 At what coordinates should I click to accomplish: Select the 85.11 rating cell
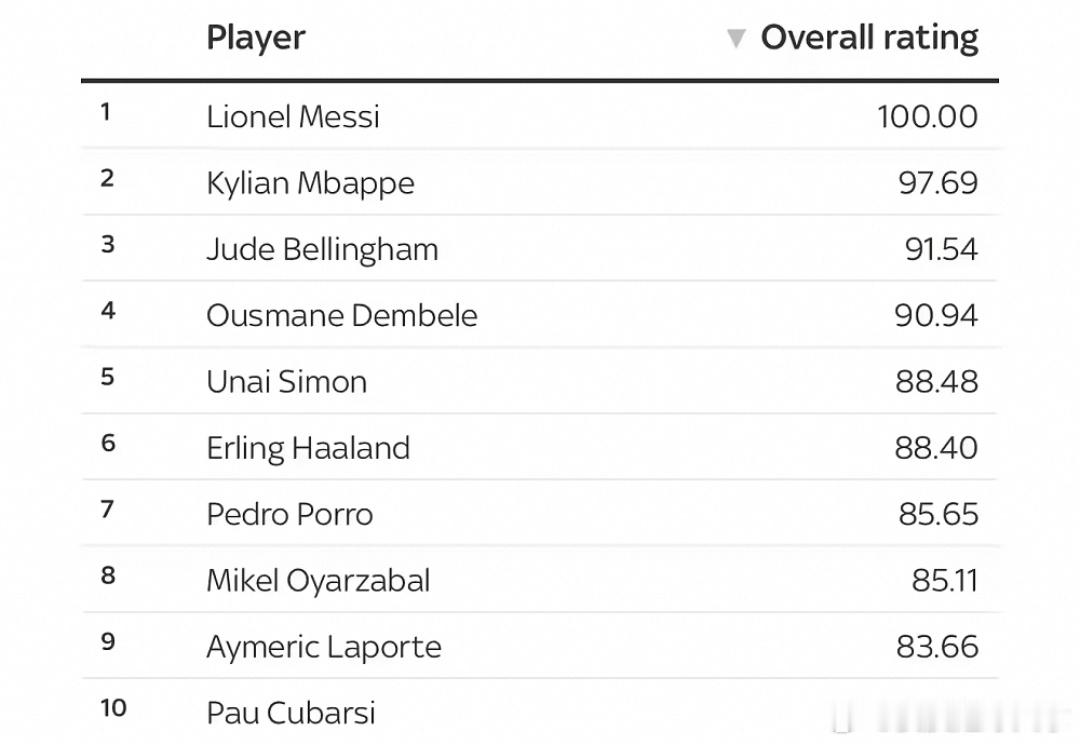945,581
